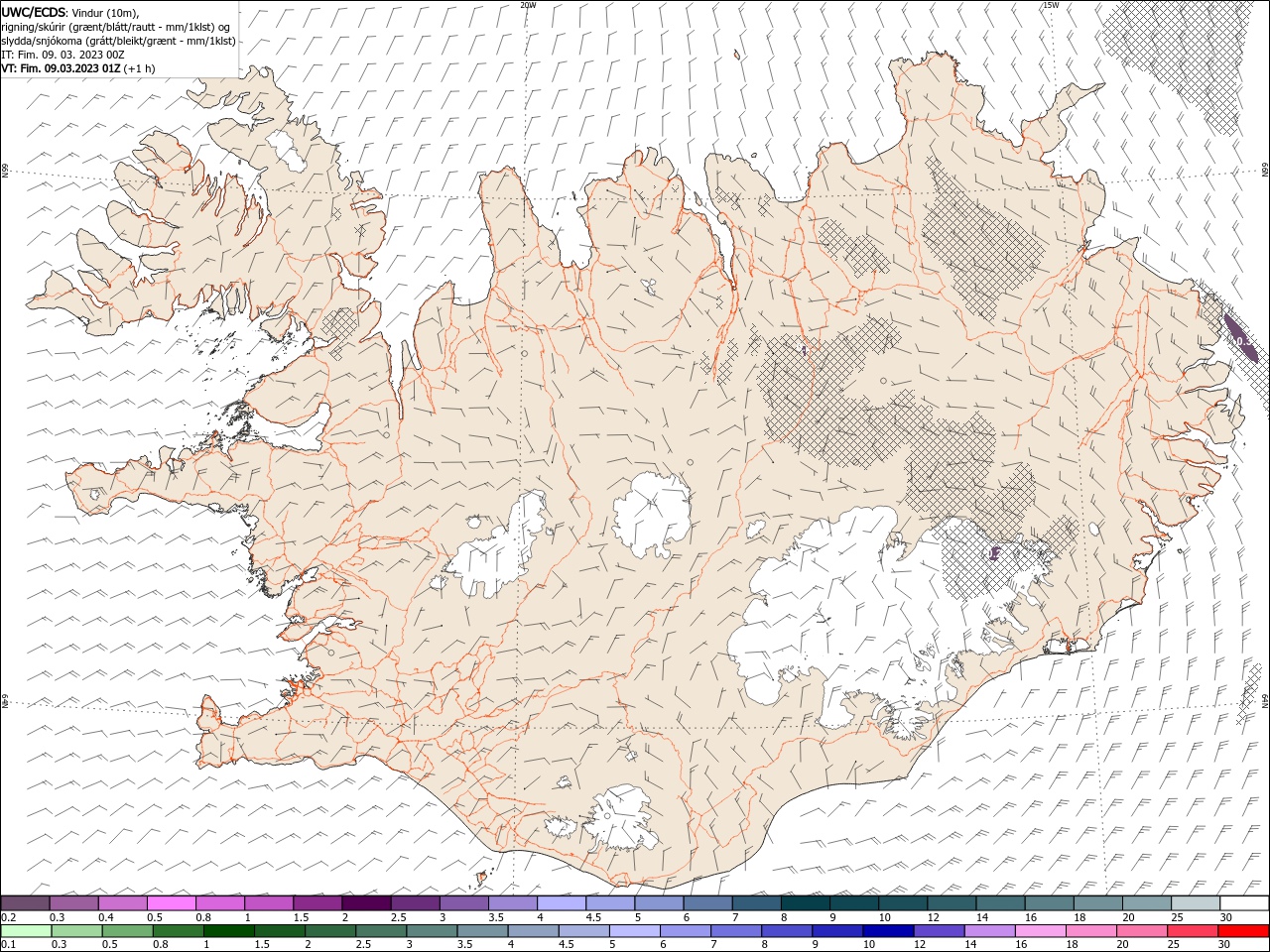Click the gray-green 3 swatch in lower legend row
Viewport: 1270px width, 952px height.
pyautogui.click(x=432, y=931)
